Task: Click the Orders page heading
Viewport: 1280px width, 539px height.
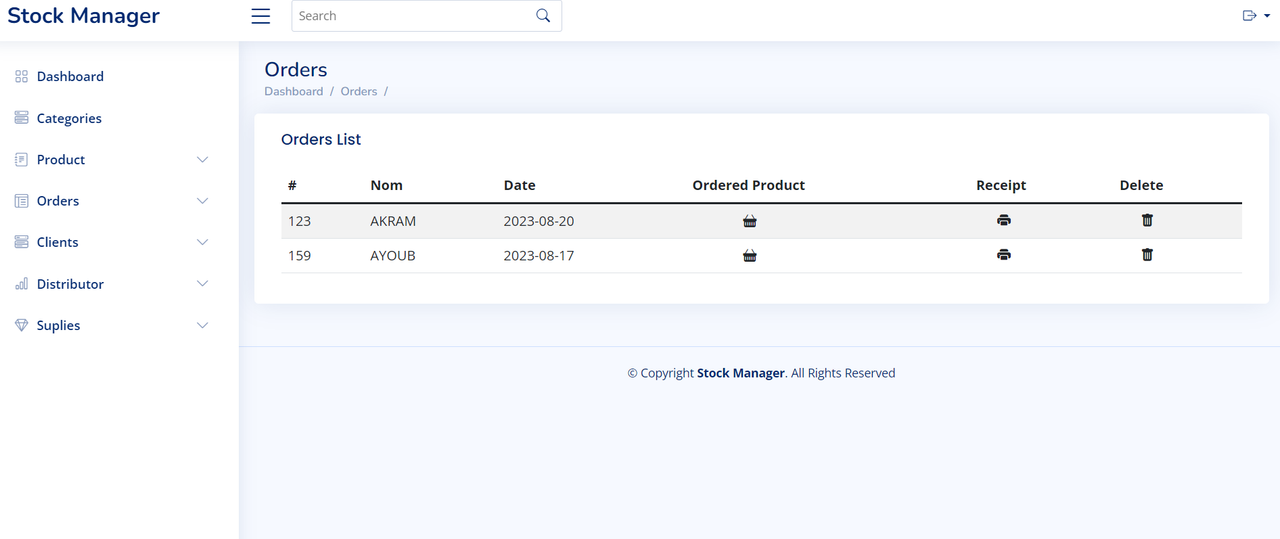Action: (x=296, y=69)
